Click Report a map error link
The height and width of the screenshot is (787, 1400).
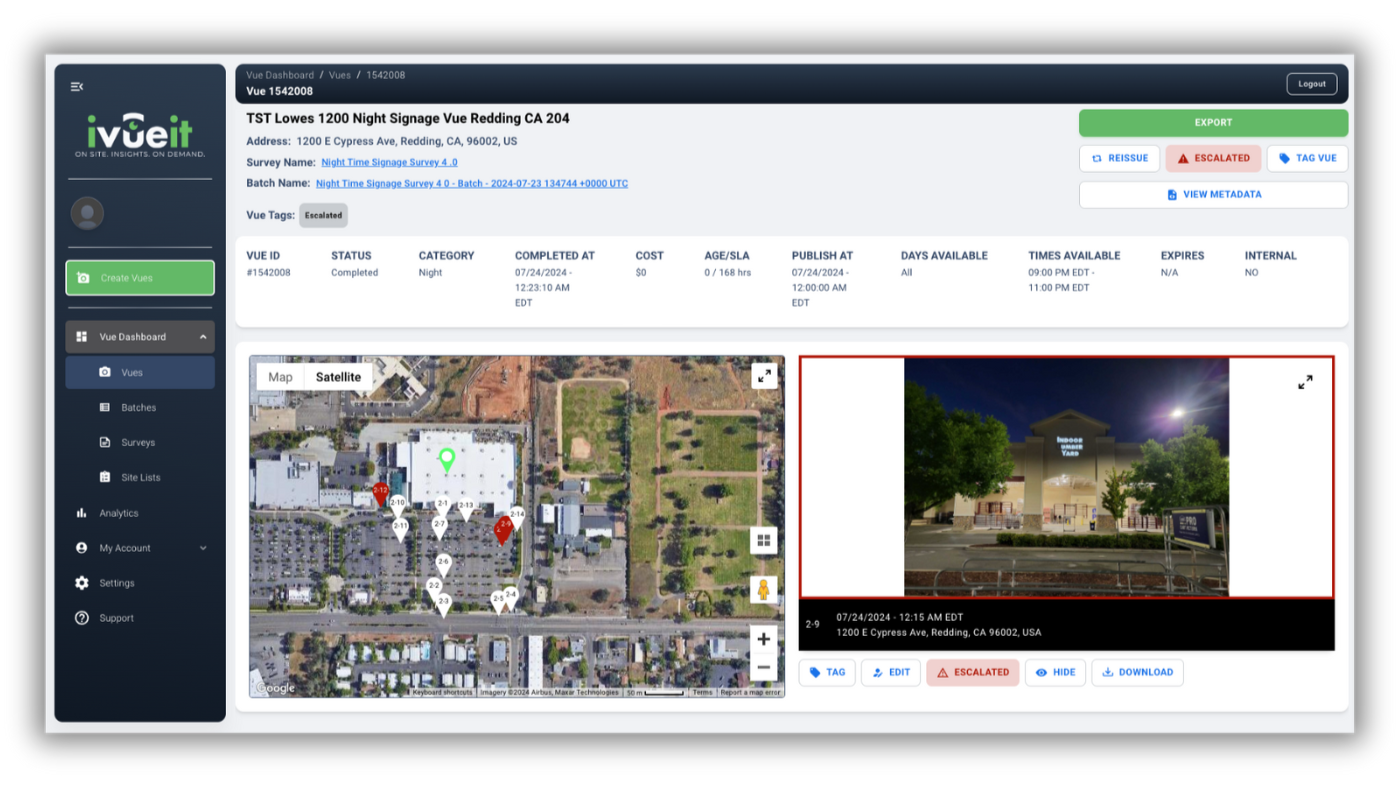point(750,692)
